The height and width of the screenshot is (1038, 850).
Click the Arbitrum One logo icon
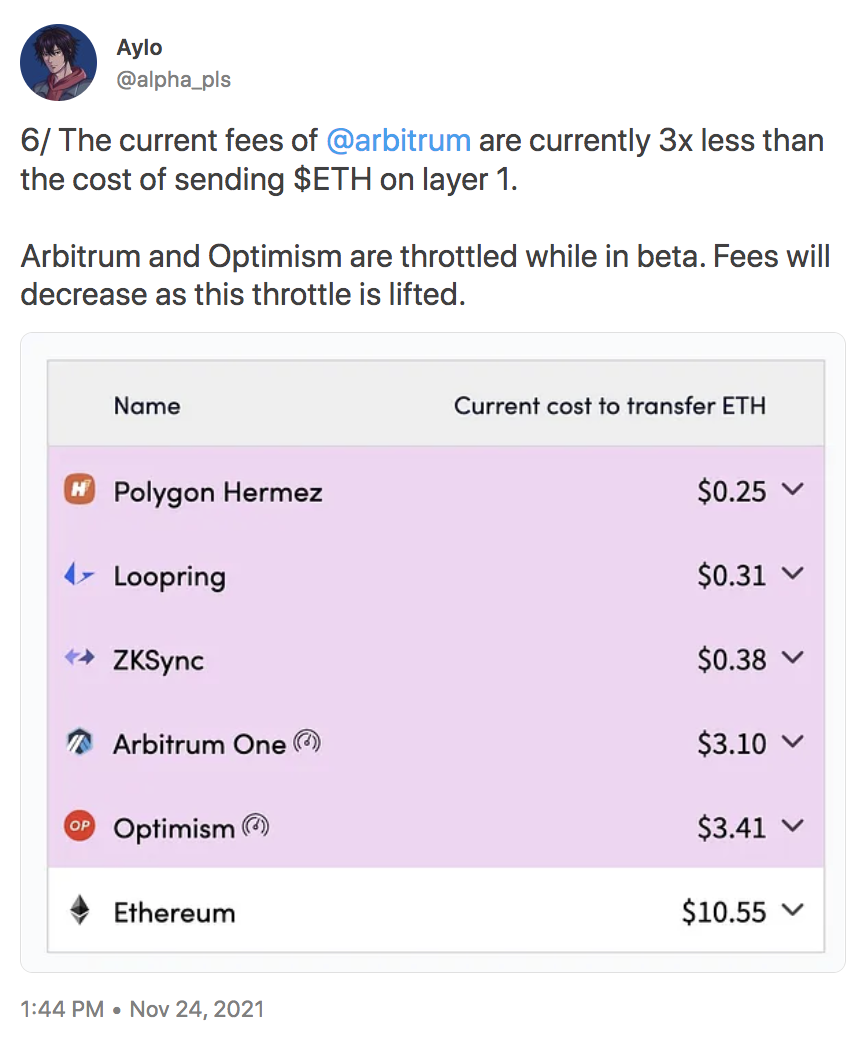tap(79, 742)
